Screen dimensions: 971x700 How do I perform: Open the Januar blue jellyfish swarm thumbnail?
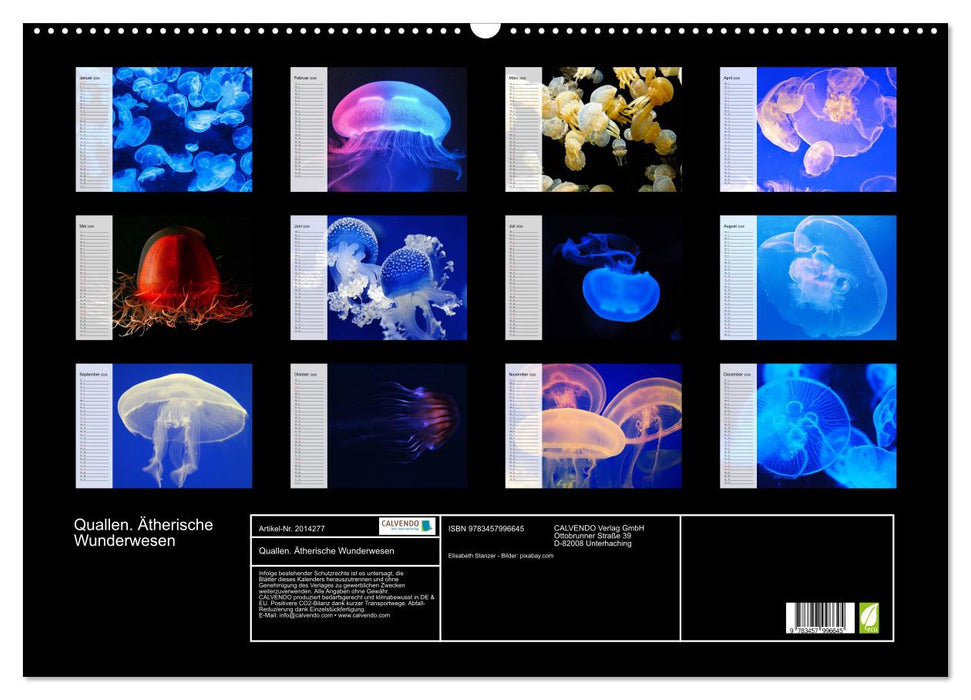click(x=181, y=129)
